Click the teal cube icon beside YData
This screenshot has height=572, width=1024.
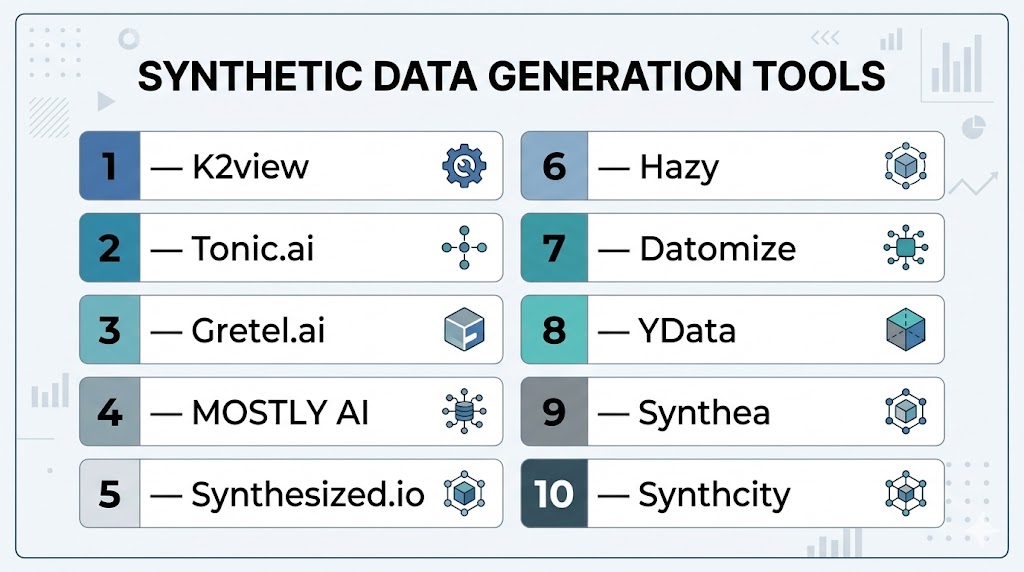(x=906, y=330)
